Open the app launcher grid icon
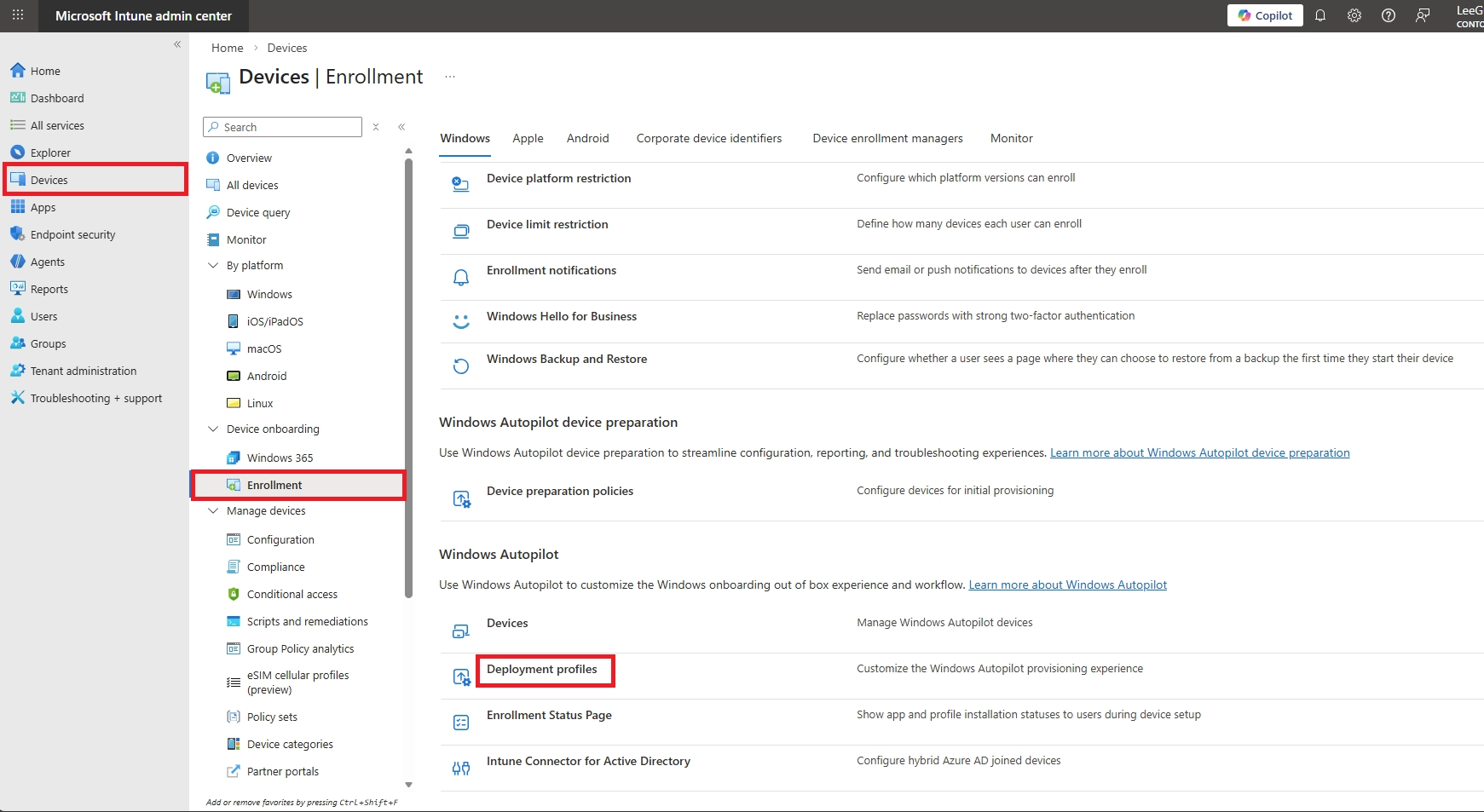The width and height of the screenshot is (1484, 812). point(17,15)
